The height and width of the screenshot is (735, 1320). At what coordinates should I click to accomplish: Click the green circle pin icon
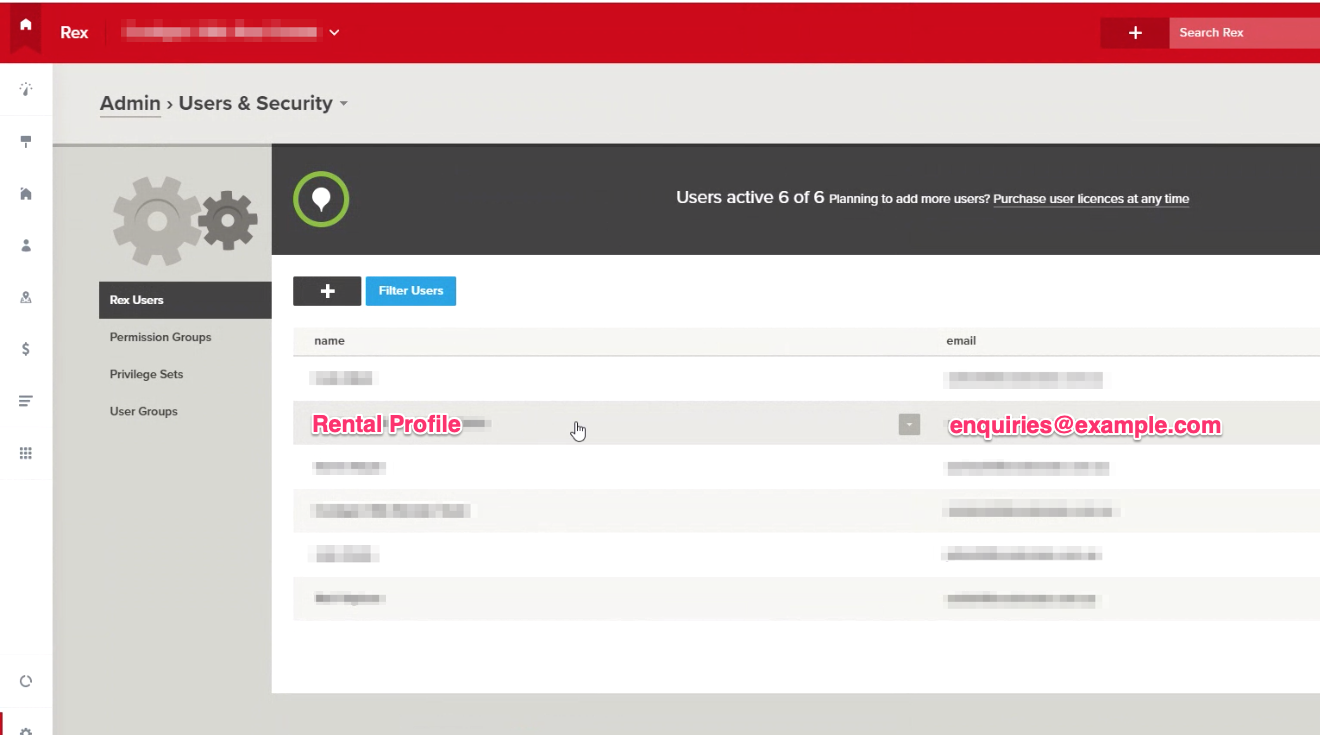click(x=321, y=199)
